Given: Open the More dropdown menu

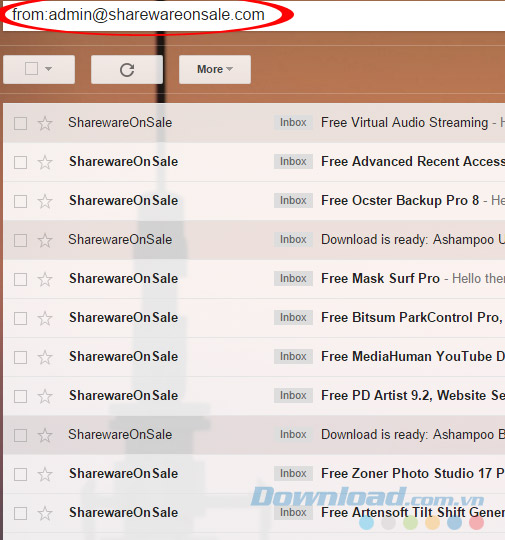Looking at the screenshot, I should click(215, 70).
